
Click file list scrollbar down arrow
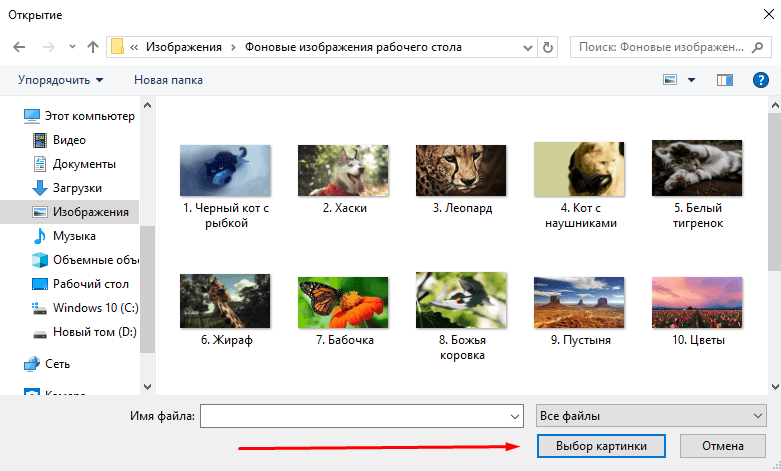pos(775,386)
